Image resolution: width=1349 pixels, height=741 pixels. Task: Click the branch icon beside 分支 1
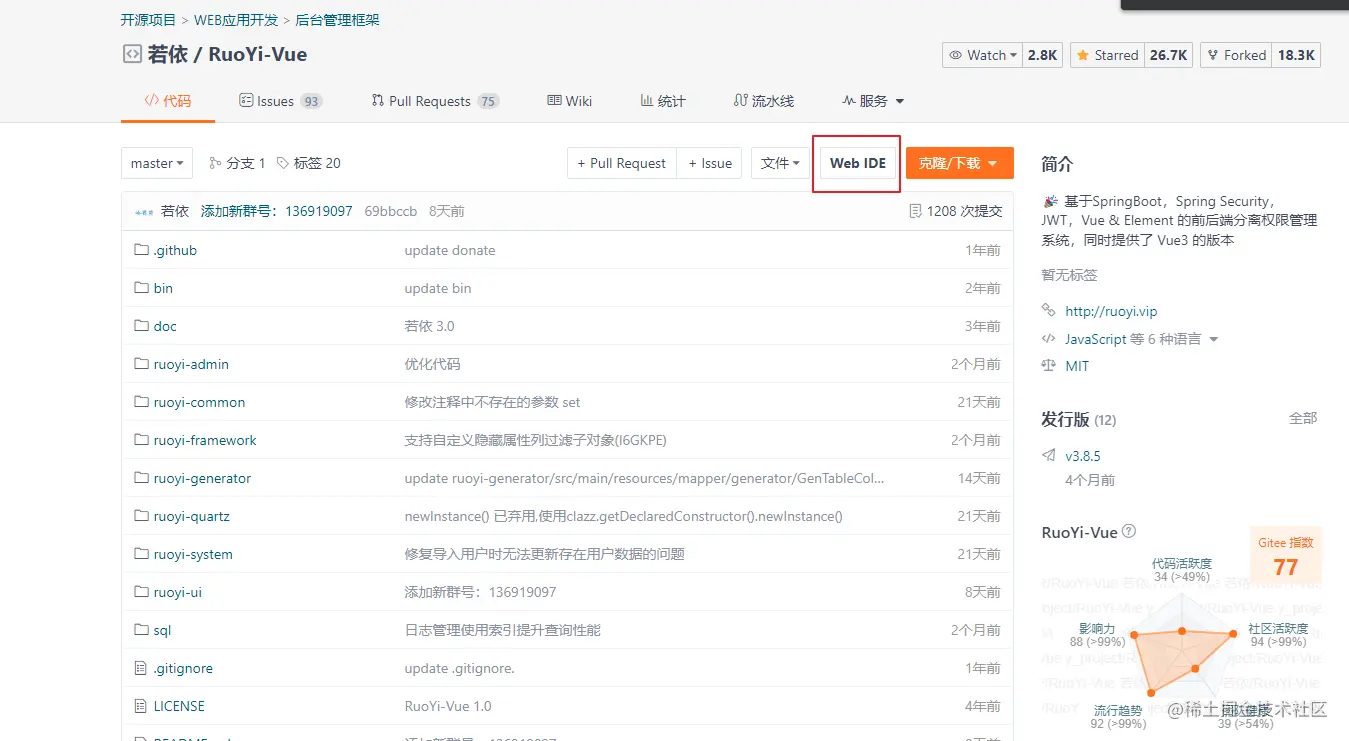pos(215,163)
